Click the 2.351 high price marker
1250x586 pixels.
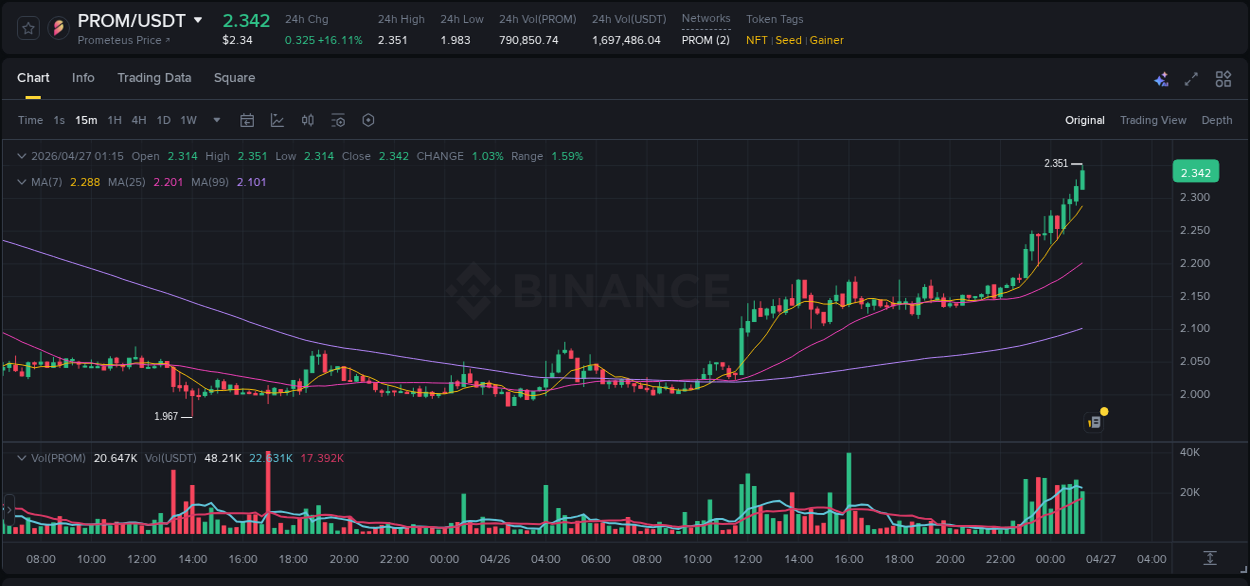[1056, 163]
